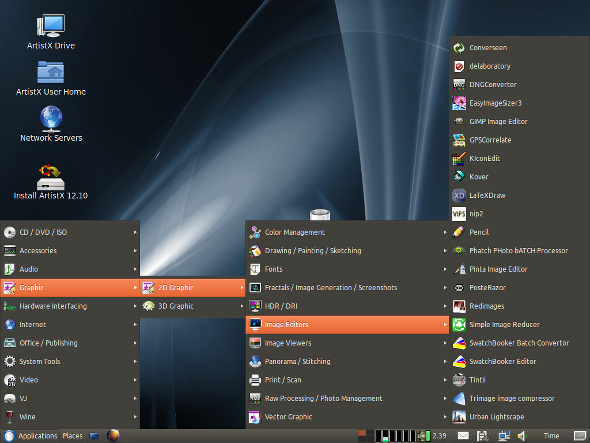Select Fractals / Image Generation / Screenshots entry
Screen dimensions: 590x443
pos(347,288)
